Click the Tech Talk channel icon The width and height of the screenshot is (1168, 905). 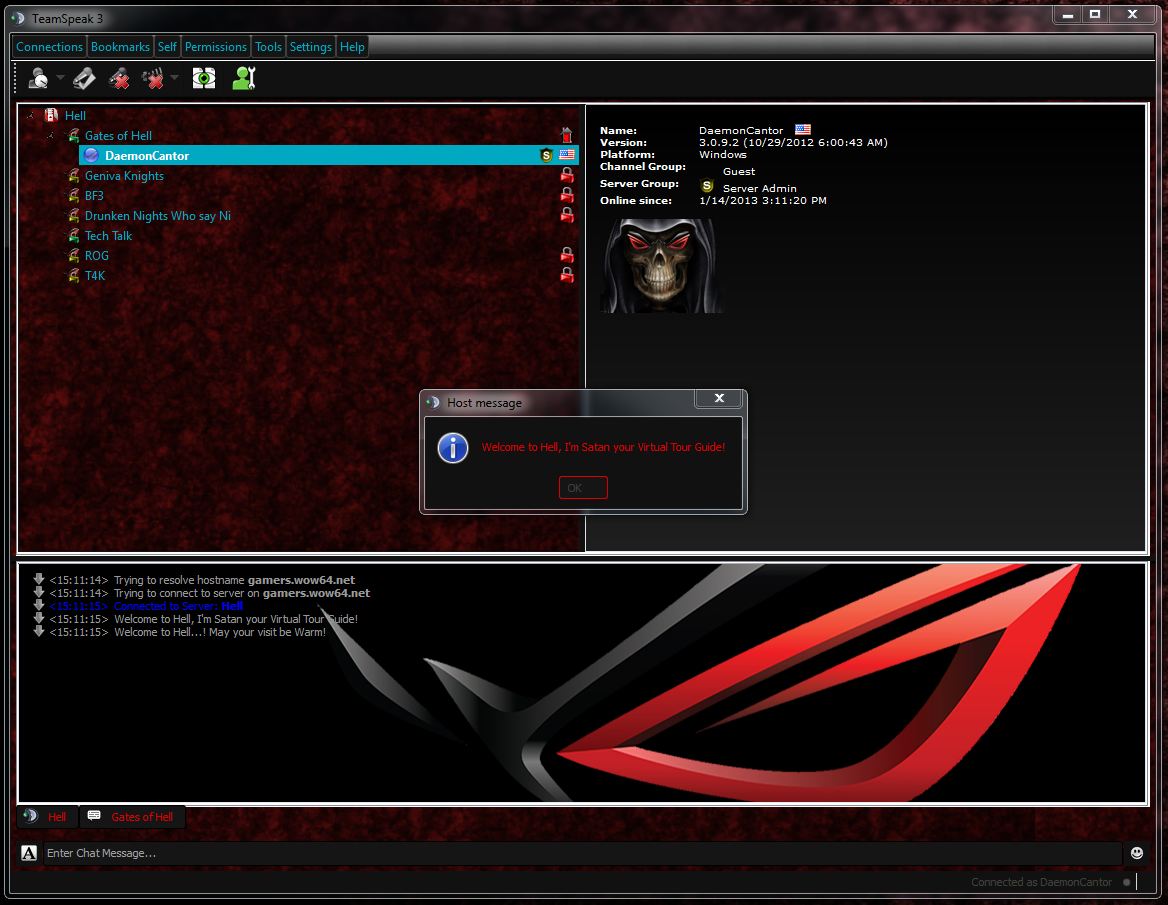pos(73,235)
